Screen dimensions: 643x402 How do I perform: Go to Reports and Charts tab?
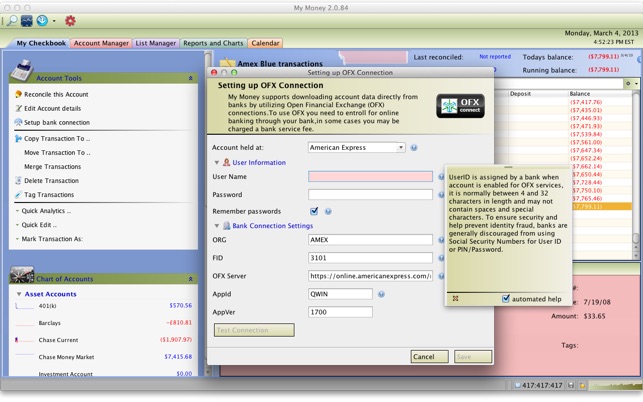click(213, 43)
